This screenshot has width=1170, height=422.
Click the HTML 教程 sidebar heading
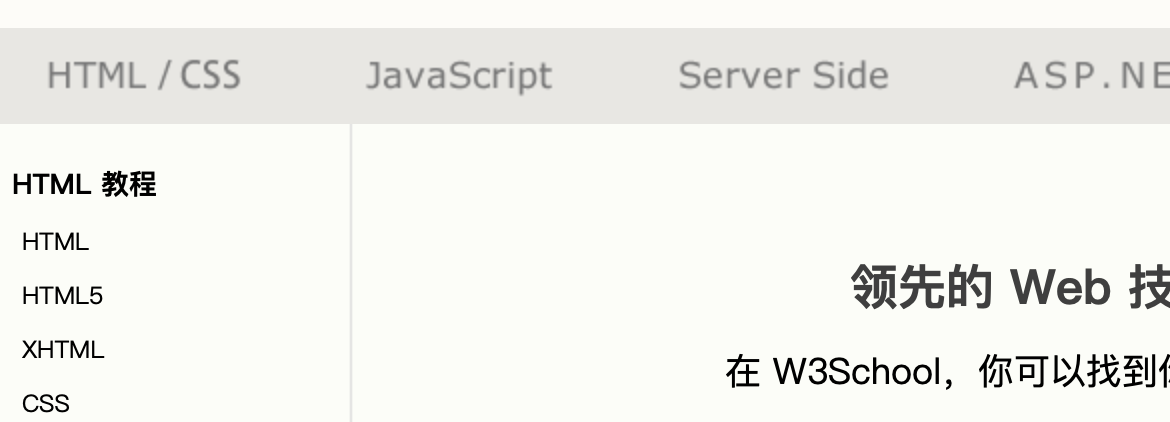coord(84,185)
